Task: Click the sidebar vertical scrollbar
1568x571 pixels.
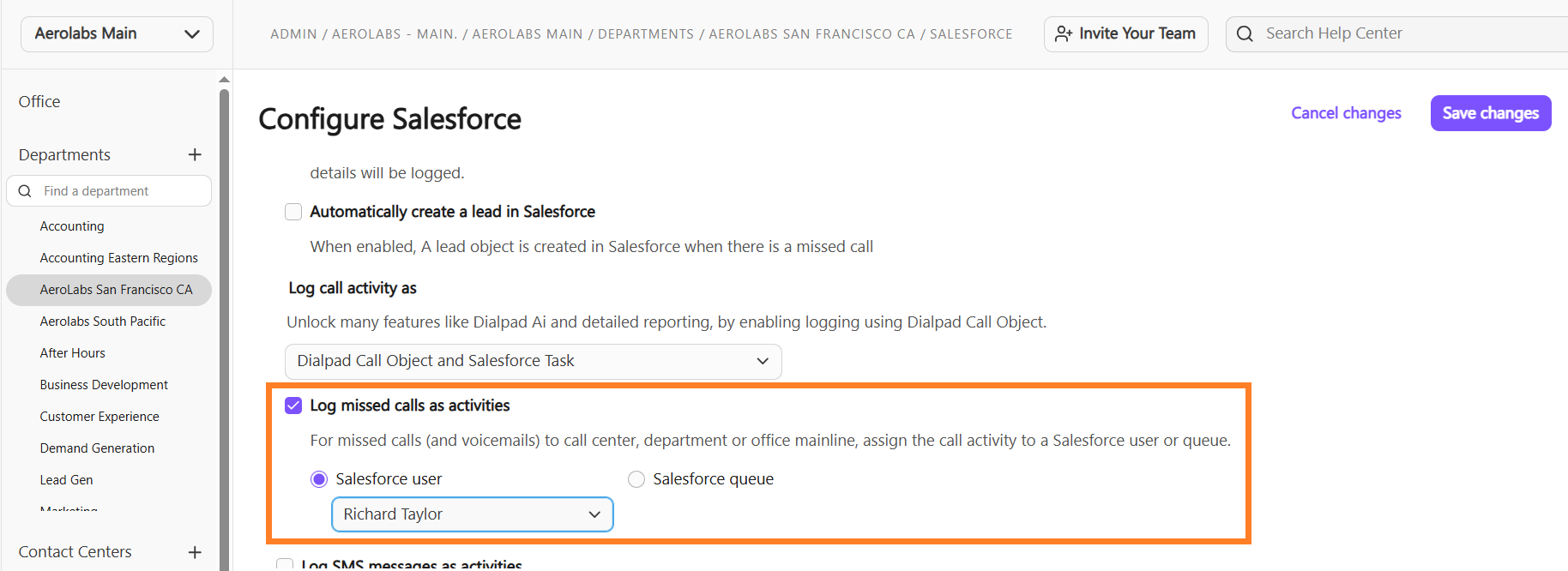Action: (225, 329)
